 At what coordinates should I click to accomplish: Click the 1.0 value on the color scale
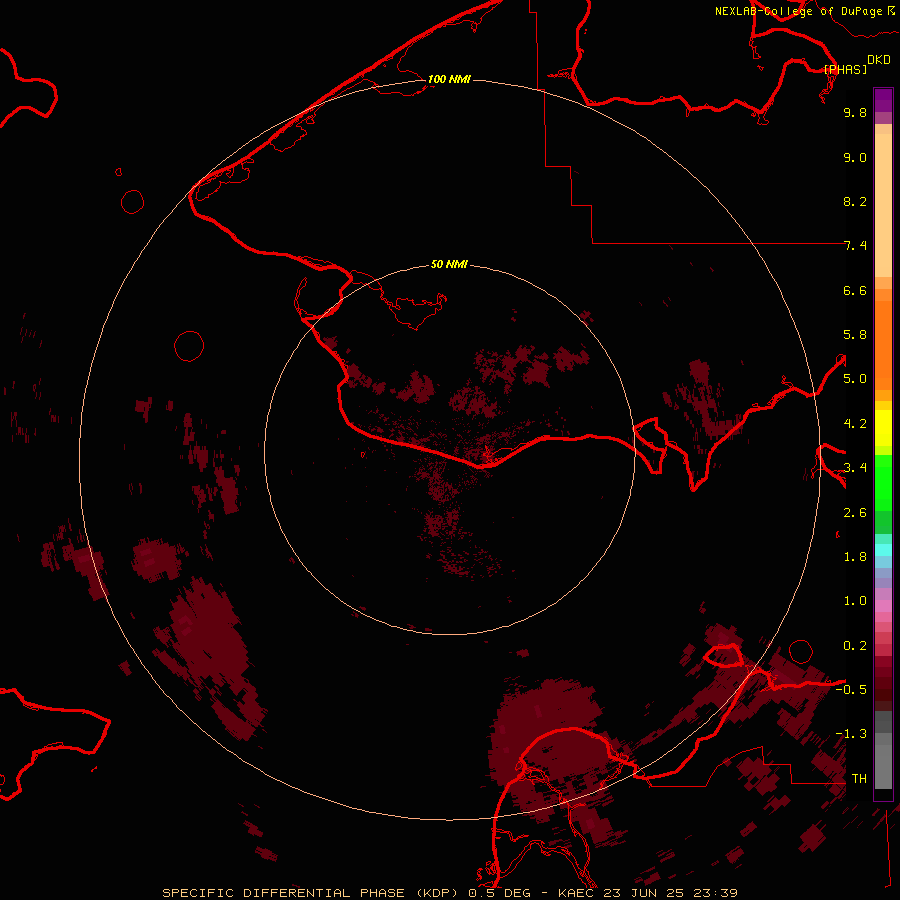pos(855,601)
